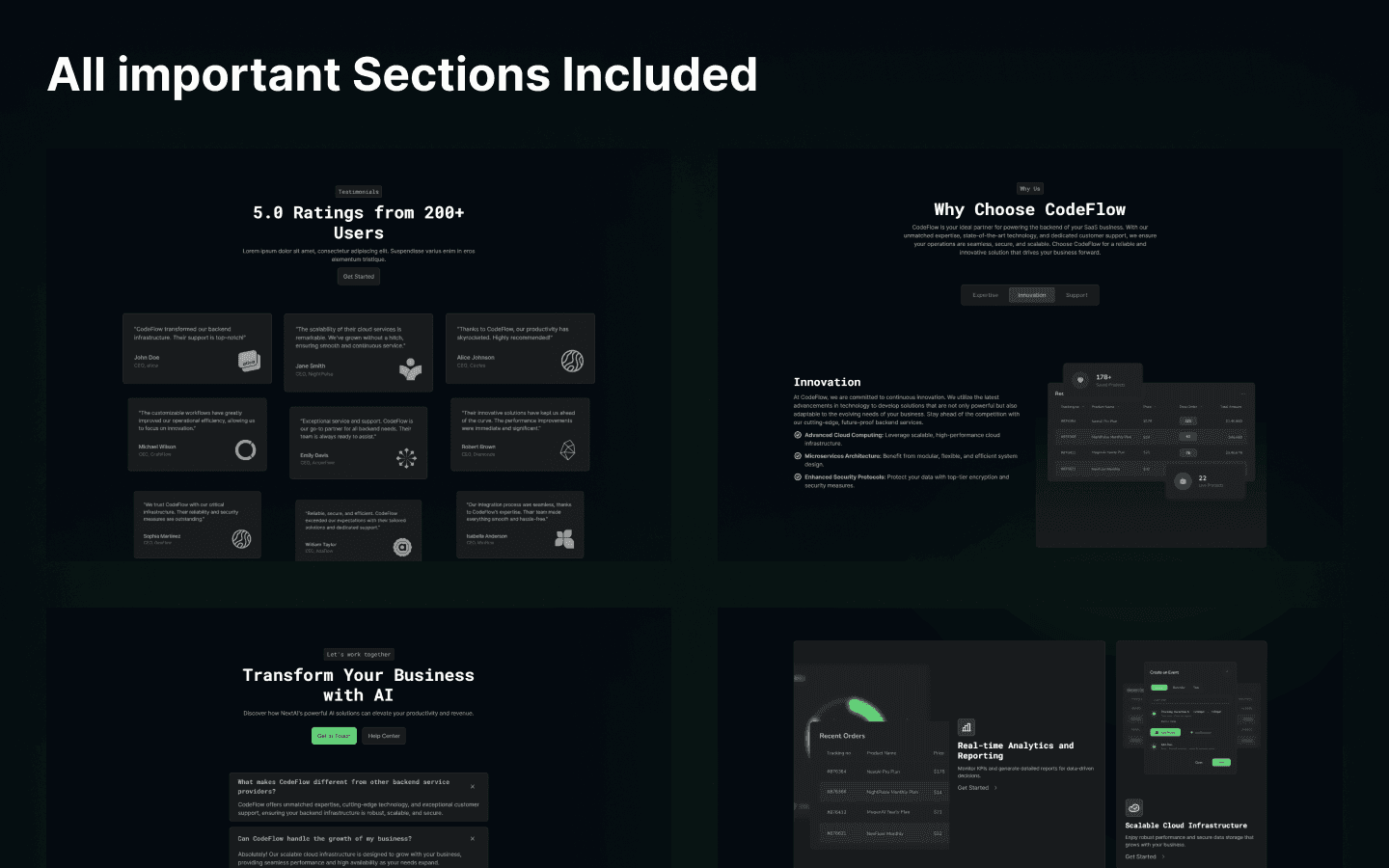Click Emily Davis's arrows burst logo icon
The height and width of the screenshot is (868, 1389).
point(406,458)
